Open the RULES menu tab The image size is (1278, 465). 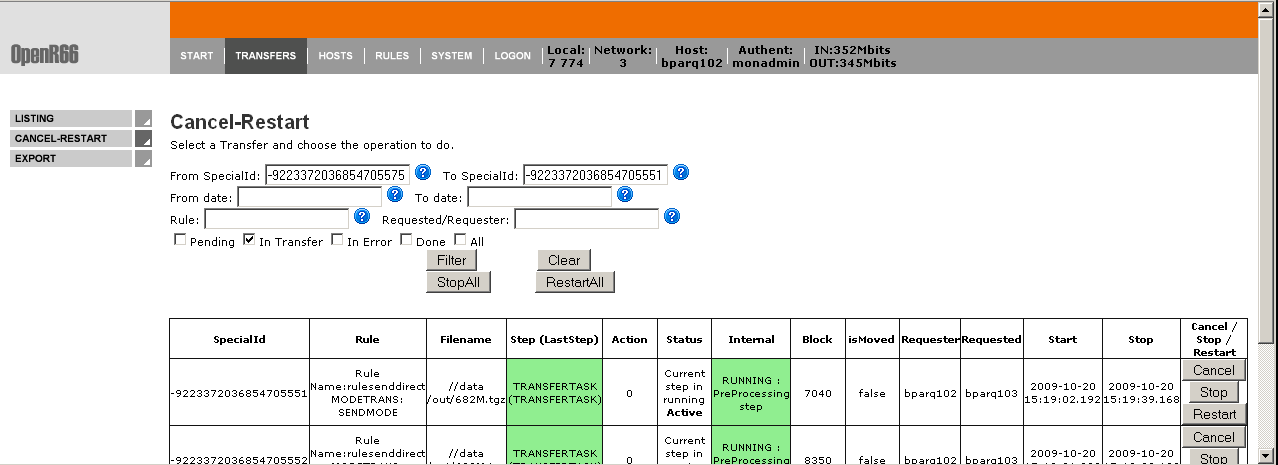click(392, 56)
